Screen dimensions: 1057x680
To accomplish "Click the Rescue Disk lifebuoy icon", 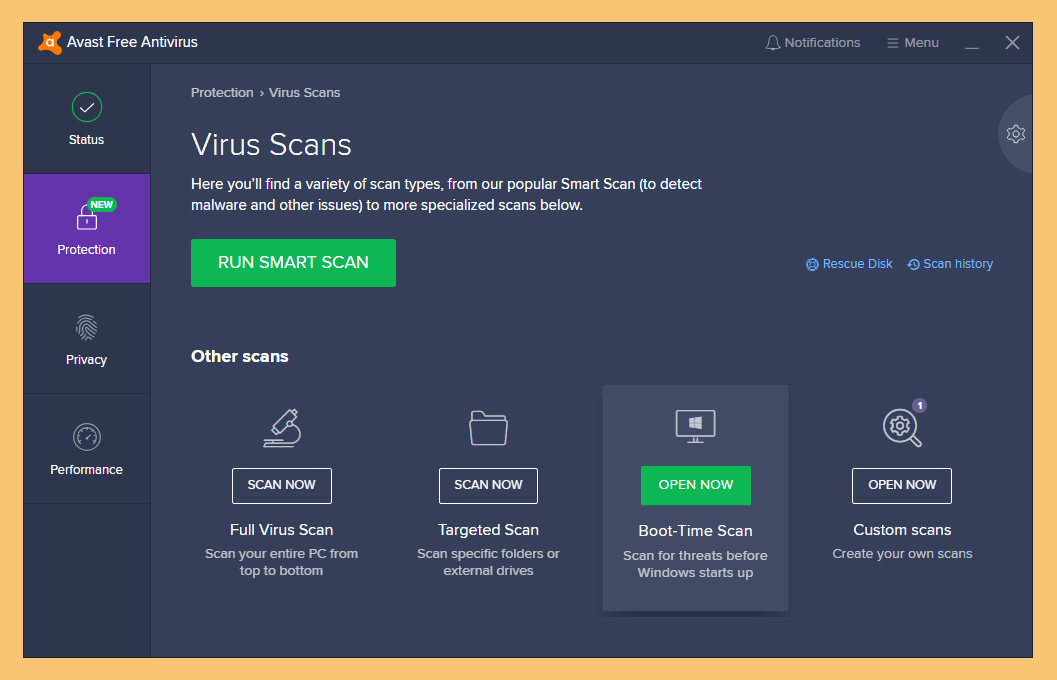I will 812,265.
